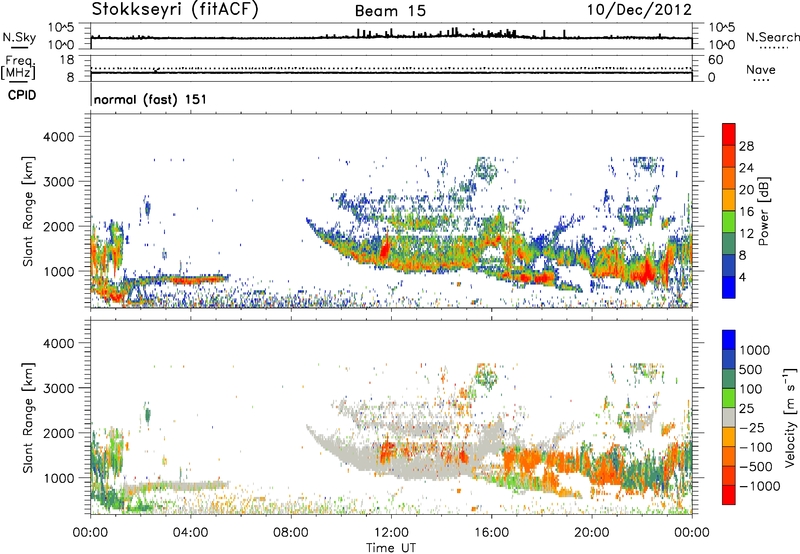Image resolution: width=800 pixels, height=554 pixels.
Task: Select the 16 label on power colorbar
Action: pyautogui.click(x=746, y=212)
